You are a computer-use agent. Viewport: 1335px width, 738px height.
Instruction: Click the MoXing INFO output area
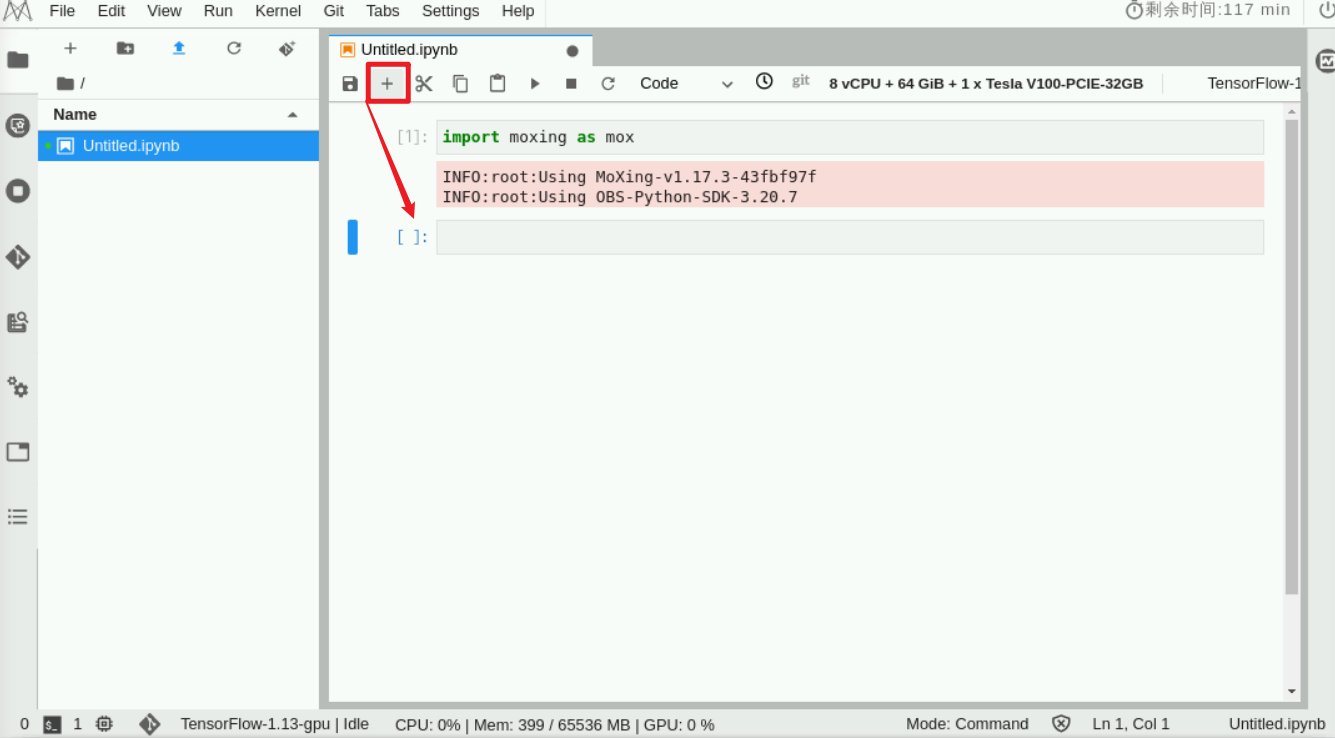pyautogui.click(x=850, y=185)
